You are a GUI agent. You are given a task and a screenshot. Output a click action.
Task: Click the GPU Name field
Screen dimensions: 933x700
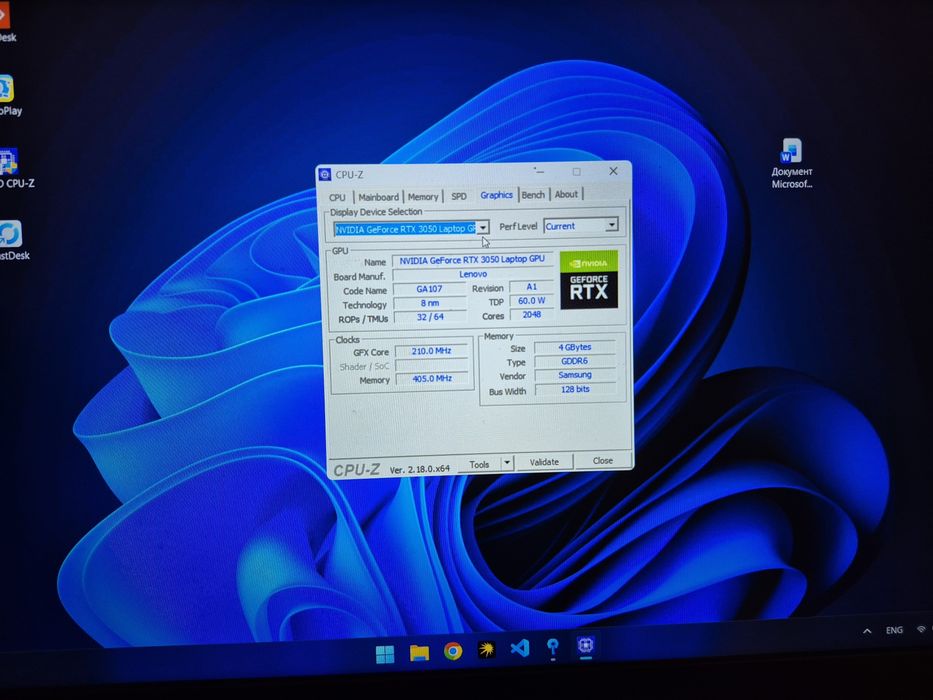(472, 260)
